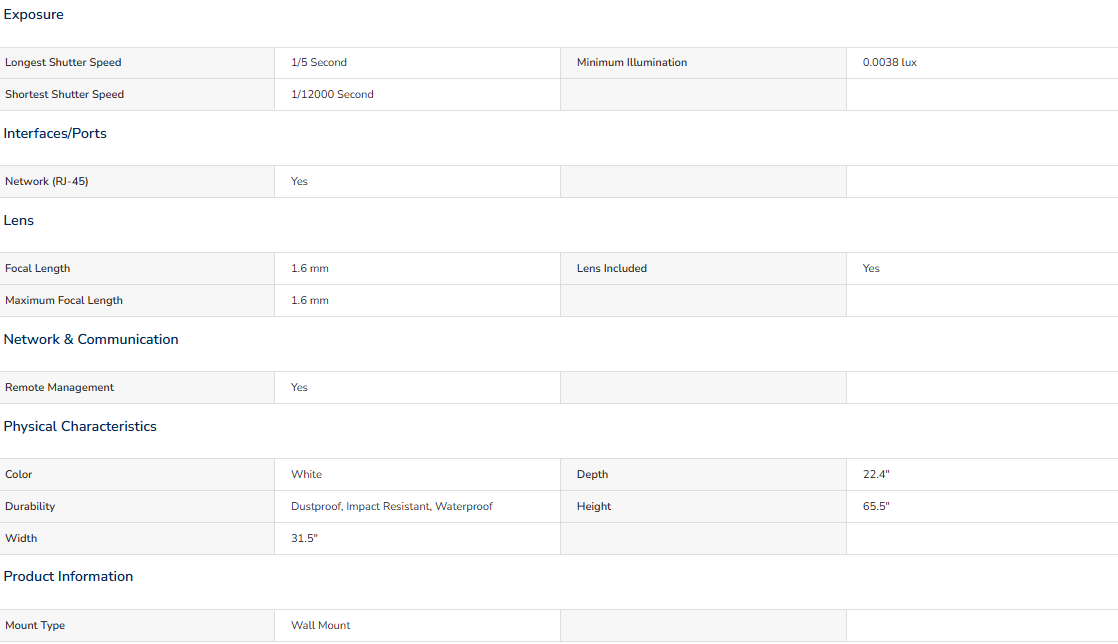Click the Lens Included label
This screenshot has height=644, width=1118.
pyautogui.click(x=612, y=269)
